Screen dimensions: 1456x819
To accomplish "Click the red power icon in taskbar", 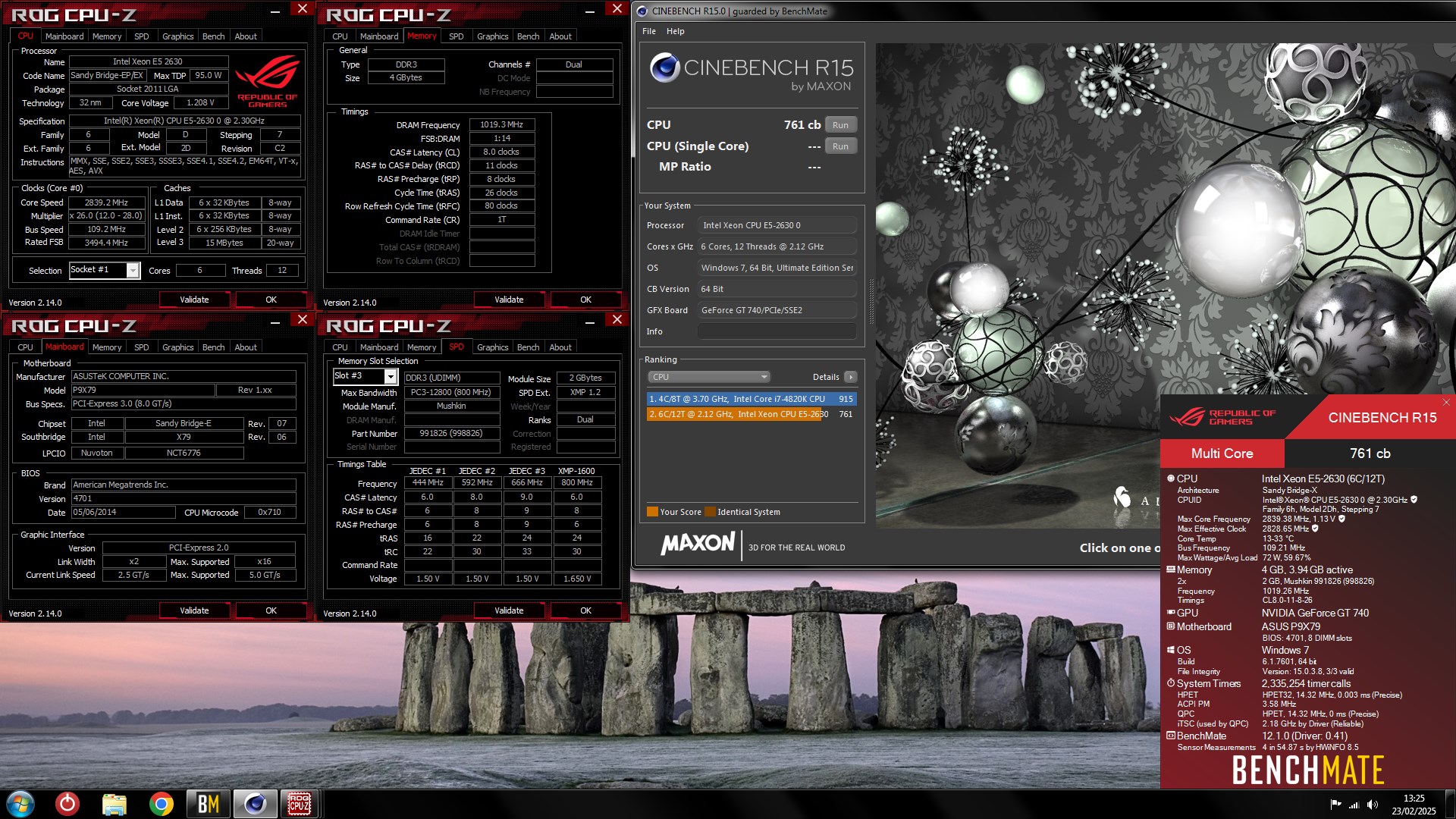I will pos(67,804).
